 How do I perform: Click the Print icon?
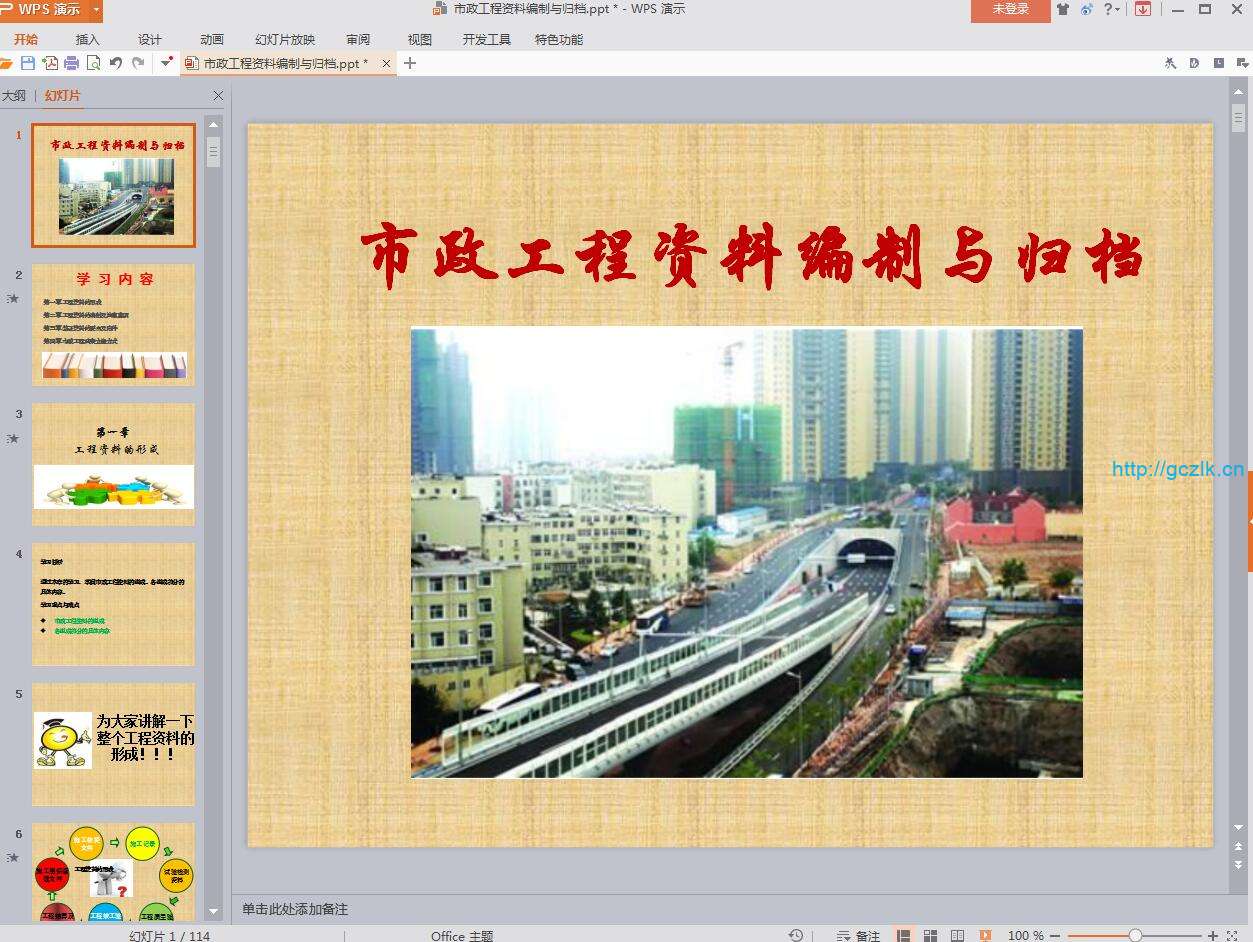coord(72,63)
